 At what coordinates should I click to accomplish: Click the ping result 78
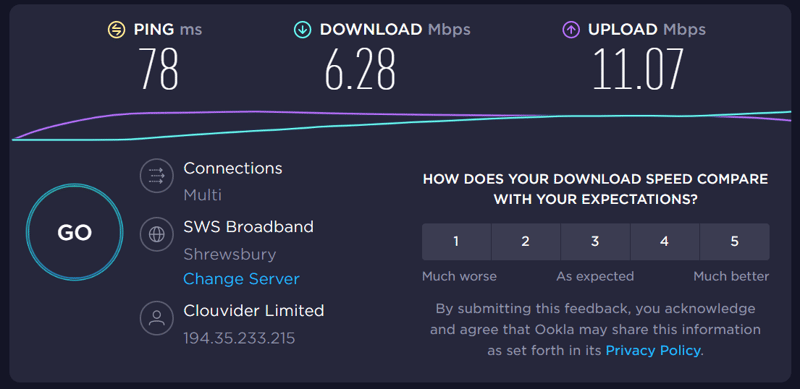(x=159, y=69)
